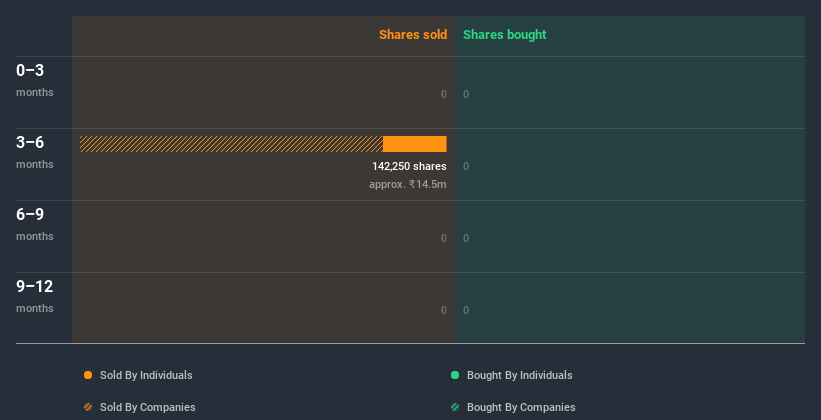The image size is (821, 420).
Task: Click the hatched orange companies bar segment
Action: point(231,144)
